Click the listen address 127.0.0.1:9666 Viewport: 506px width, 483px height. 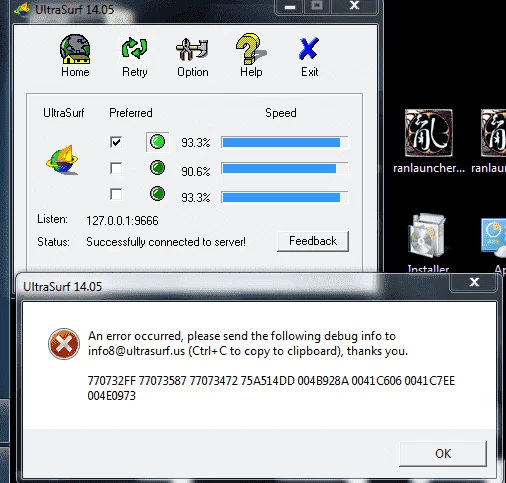[122, 221]
